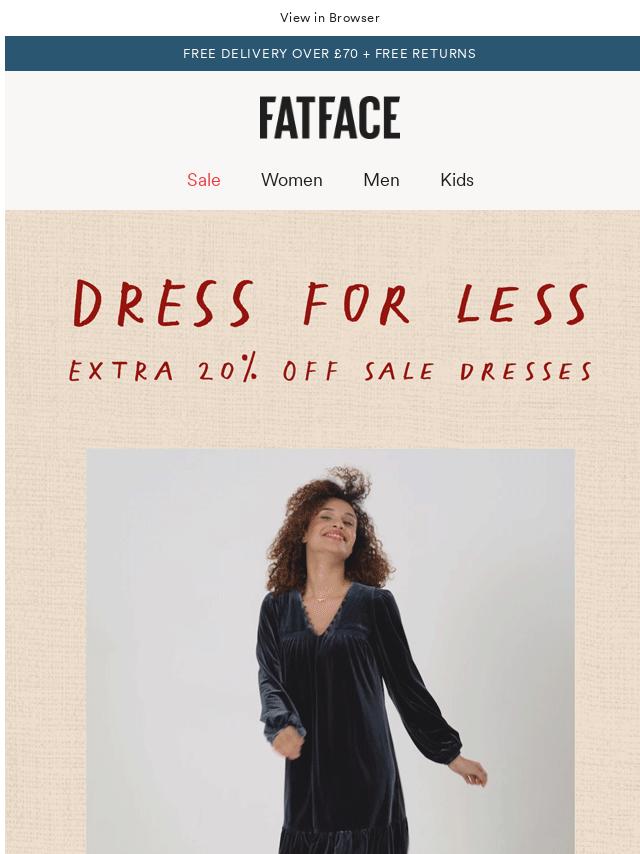Image resolution: width=640 pixels, height=854 pixels.
Task: Open the Kids category
Action: pyautogui.click(x=457, y=180)
